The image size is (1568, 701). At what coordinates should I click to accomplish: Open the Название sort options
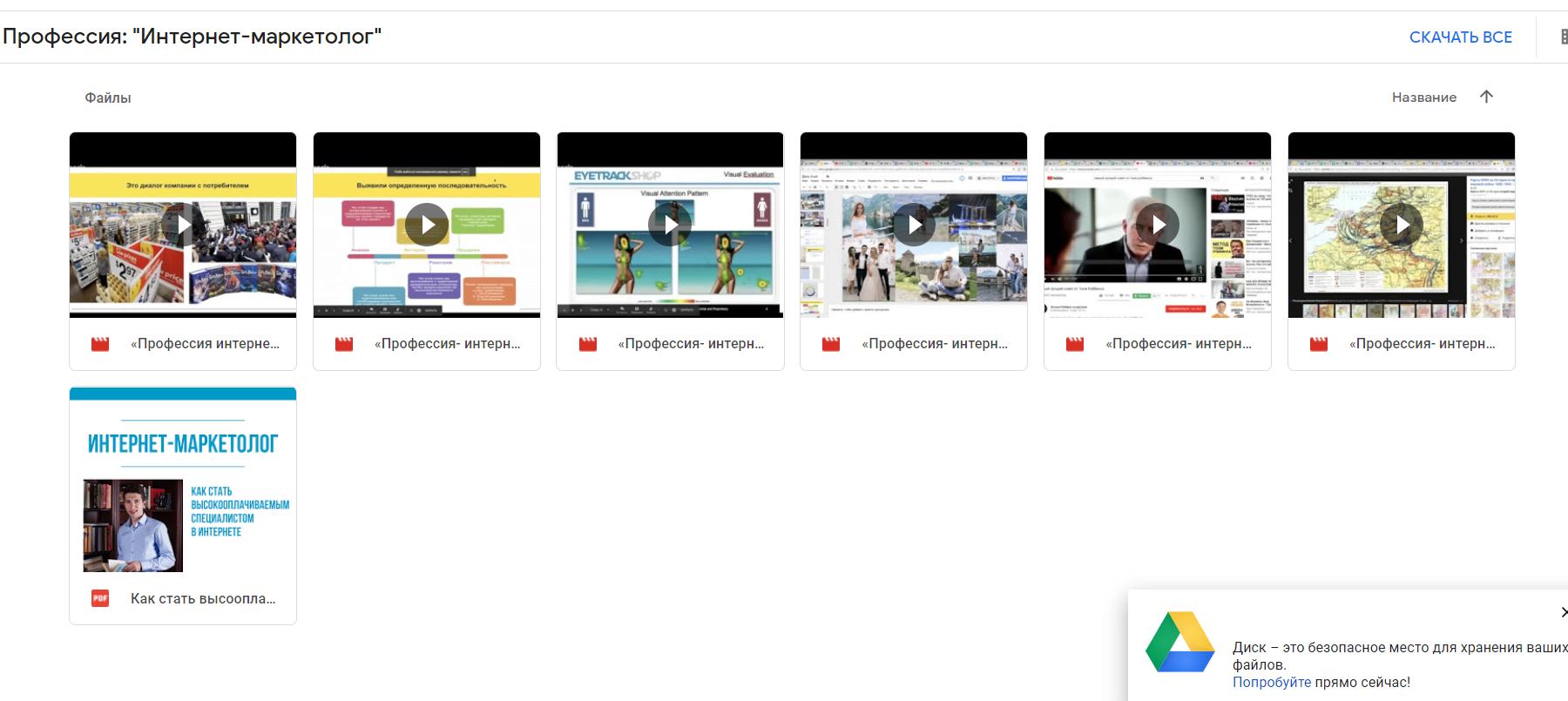click(1423, 98)
